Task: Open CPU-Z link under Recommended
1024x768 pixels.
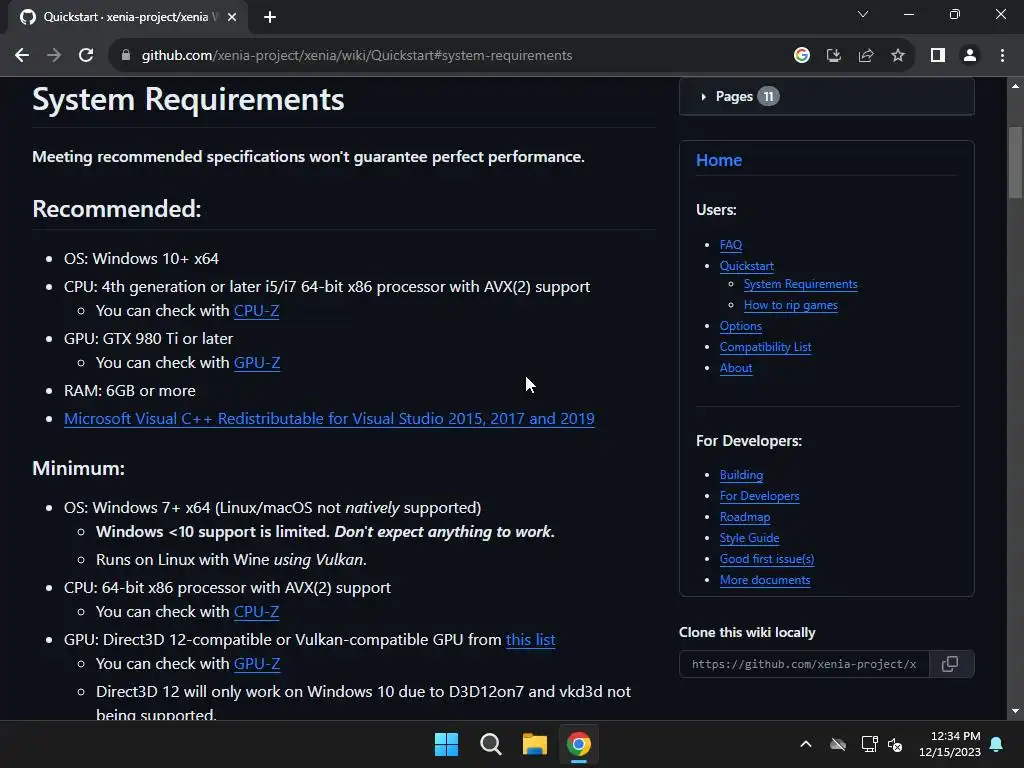Action: click(x=257, y=311)
